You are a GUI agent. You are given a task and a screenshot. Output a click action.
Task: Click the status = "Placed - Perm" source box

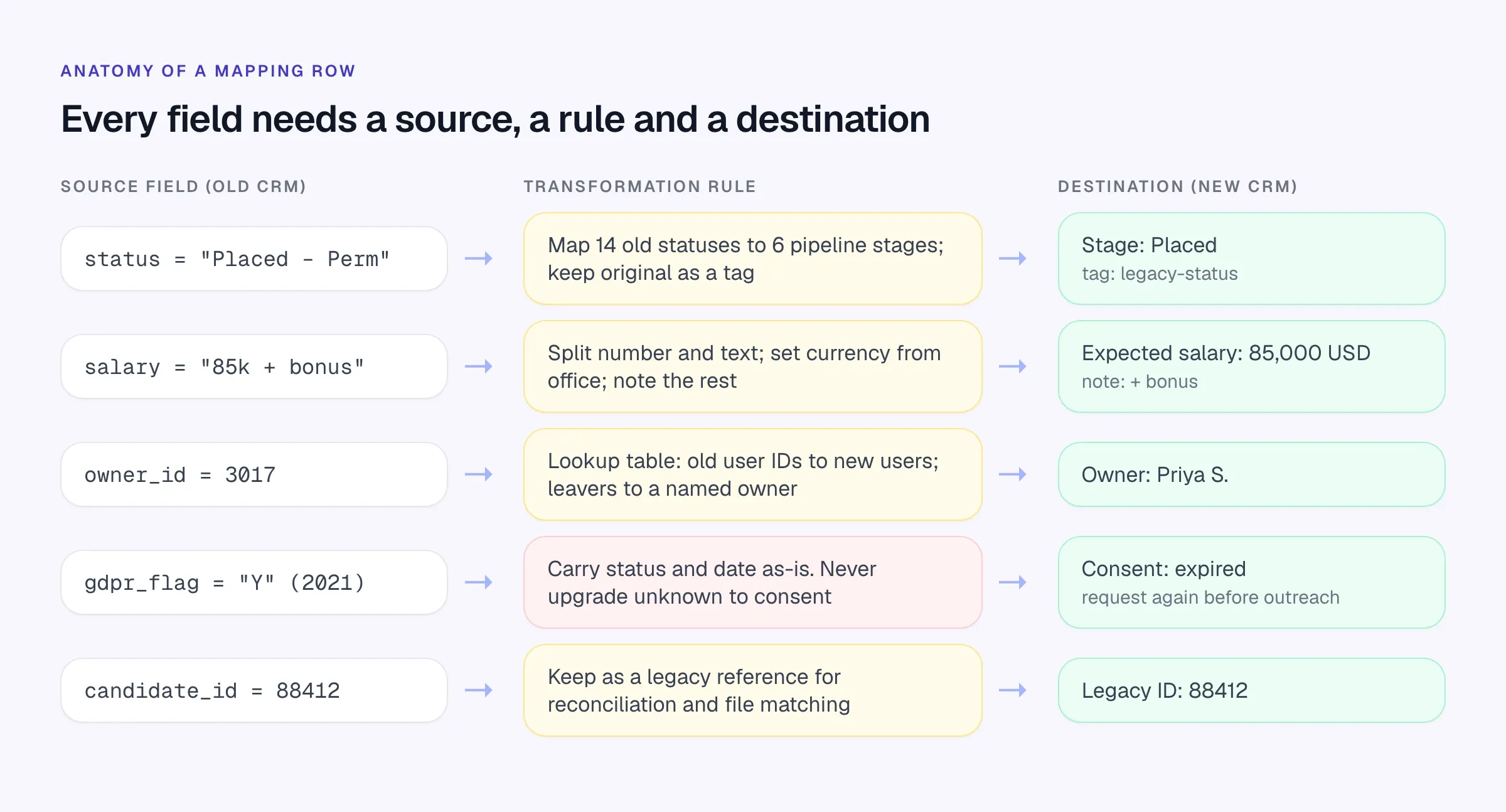coord(254,259)
